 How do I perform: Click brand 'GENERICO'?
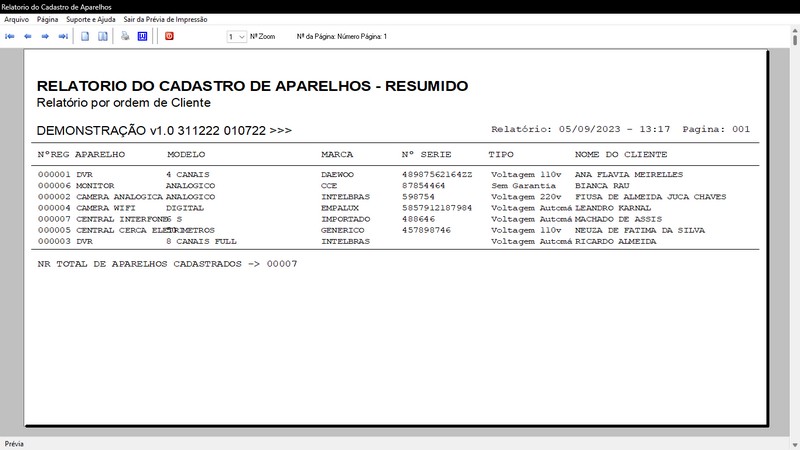(342, 231)
